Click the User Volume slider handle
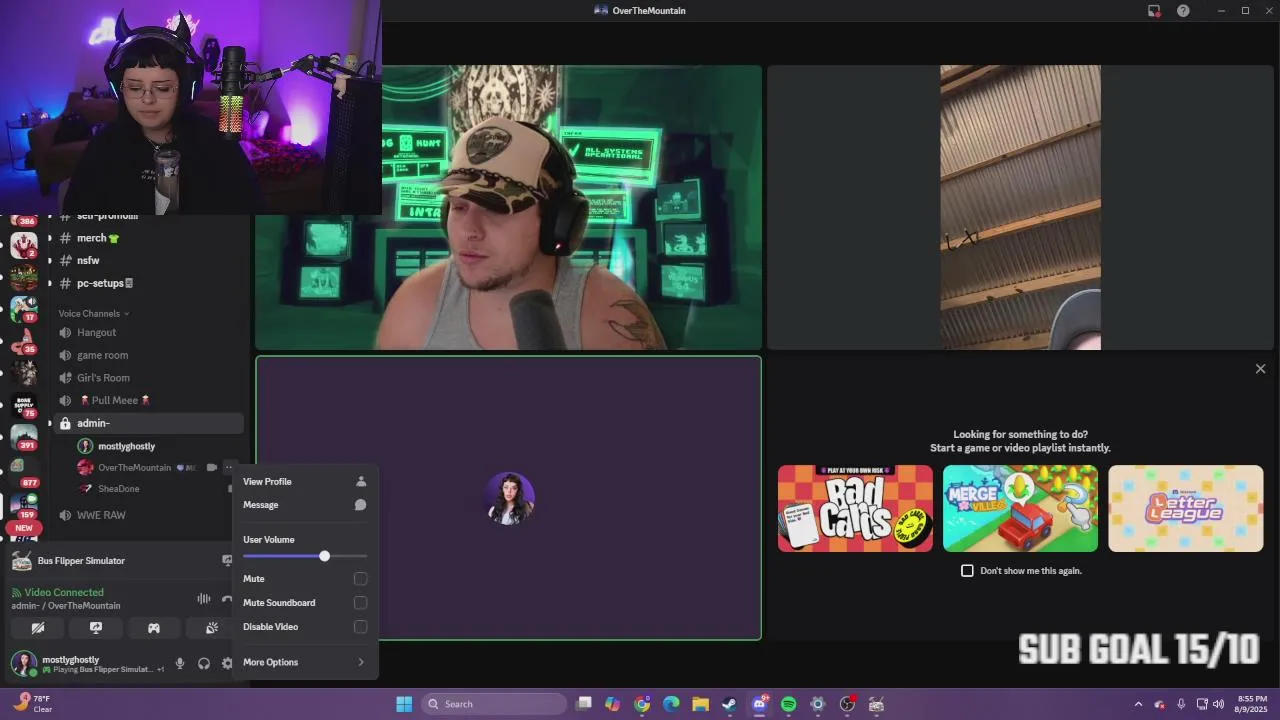Screen dimensions: 1280x720 point(324,556)
